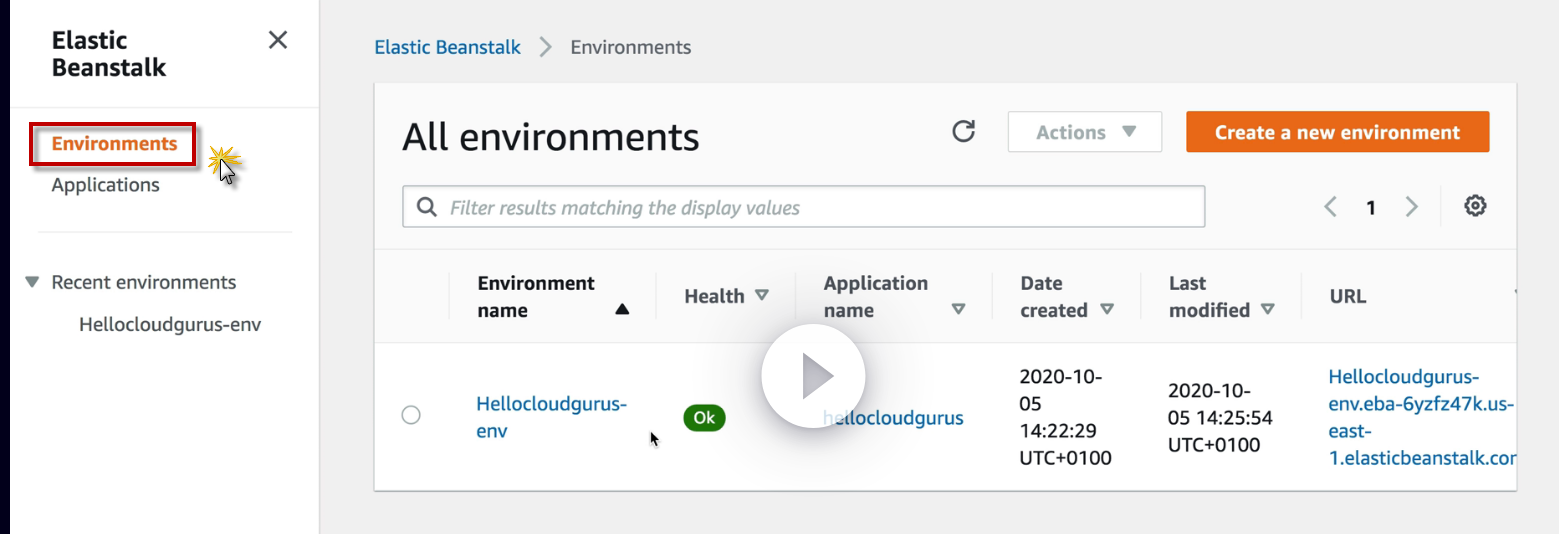Open Environments in the sidebar
This screenshot has height=534, width=1559.
[114, 144]
